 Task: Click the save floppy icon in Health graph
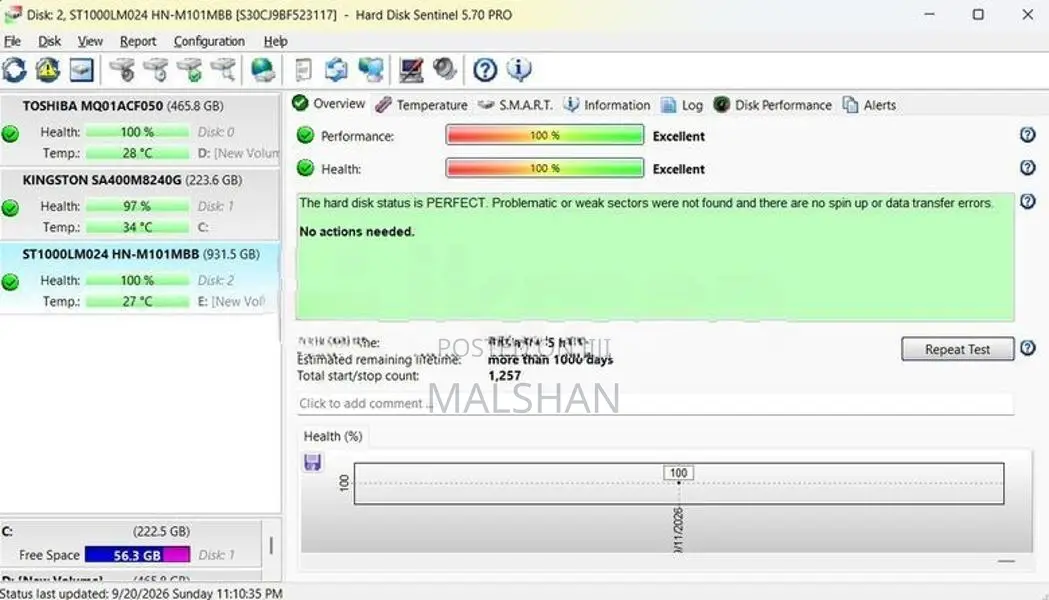[x=312, y=462]
